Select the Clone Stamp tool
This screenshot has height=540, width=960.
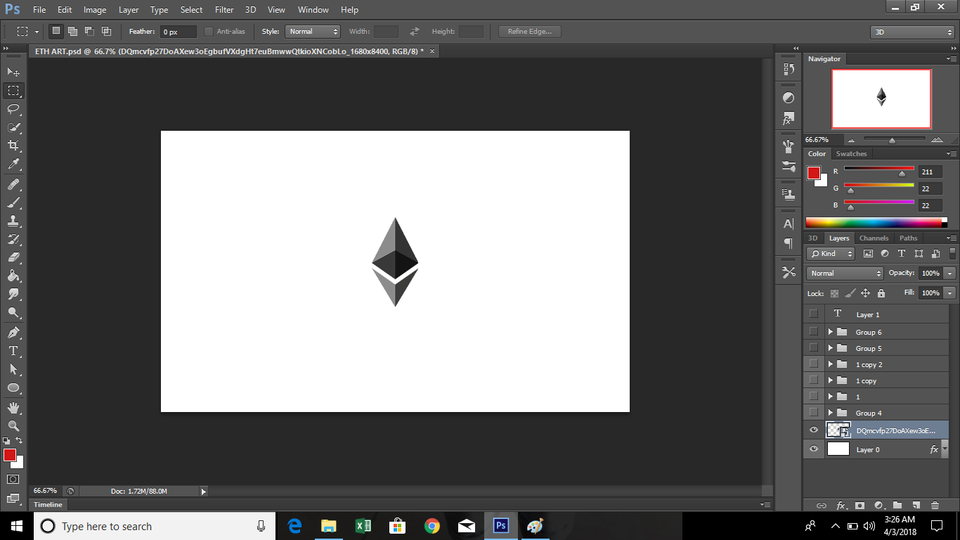13,220
